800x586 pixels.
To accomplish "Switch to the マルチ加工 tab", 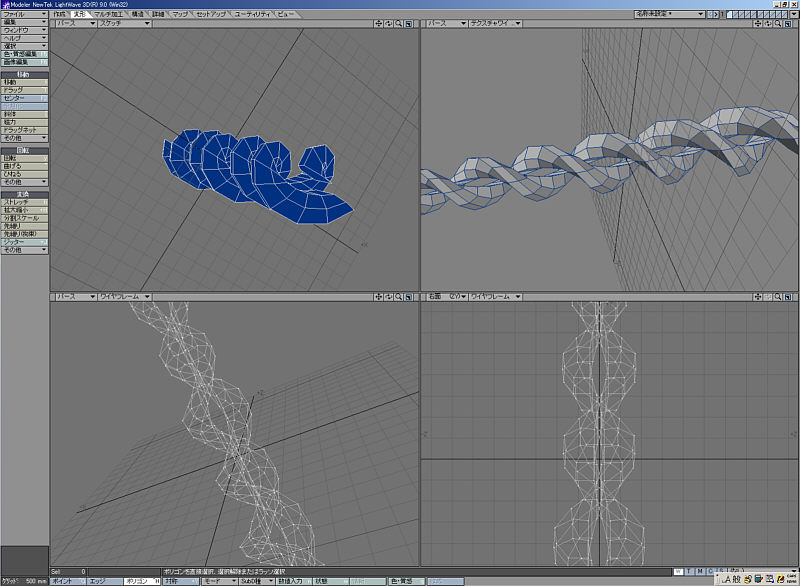I will pyautogui.click(x=107, y=15).
